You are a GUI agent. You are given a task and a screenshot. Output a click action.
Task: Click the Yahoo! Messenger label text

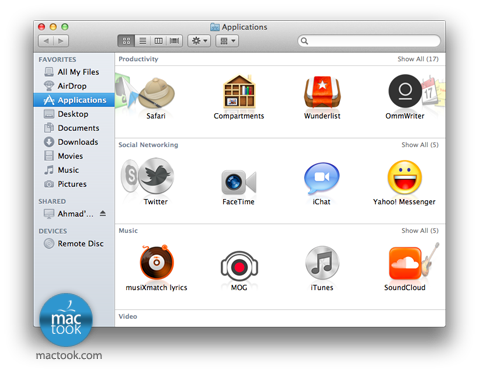404,202
